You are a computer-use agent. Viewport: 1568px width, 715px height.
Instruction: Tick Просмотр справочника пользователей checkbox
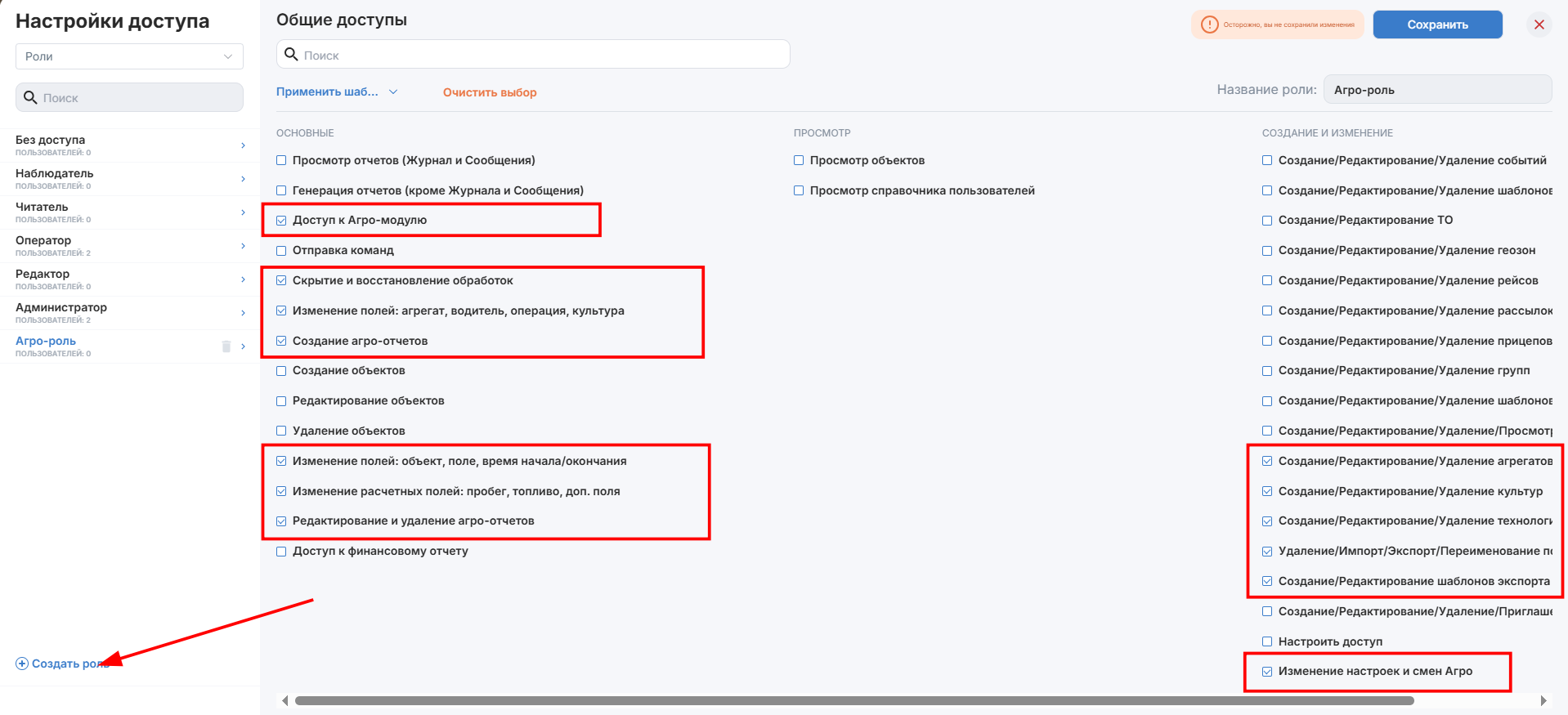pos(799,190)
